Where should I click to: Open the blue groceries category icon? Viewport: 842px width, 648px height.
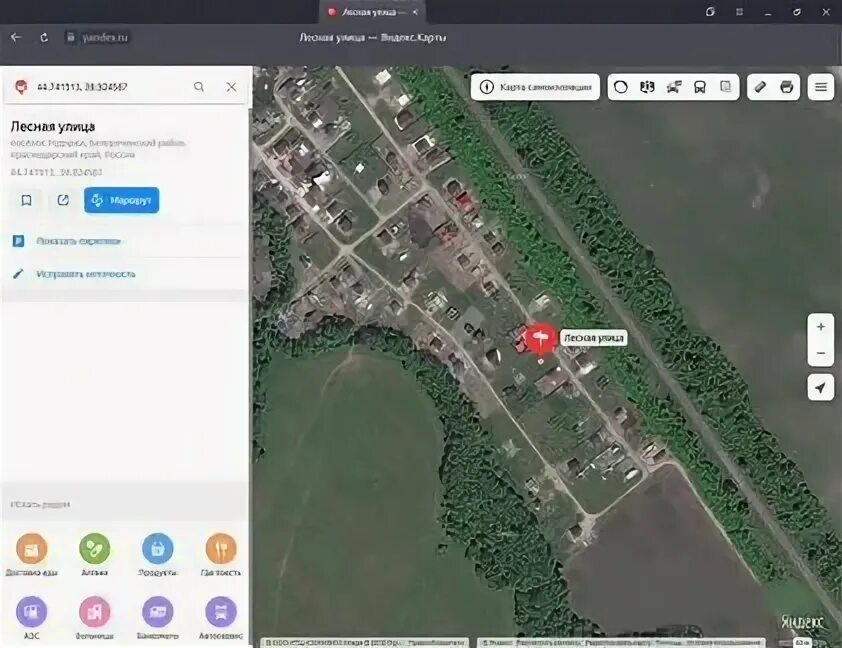pyautogui.click(x=157, y=549)
